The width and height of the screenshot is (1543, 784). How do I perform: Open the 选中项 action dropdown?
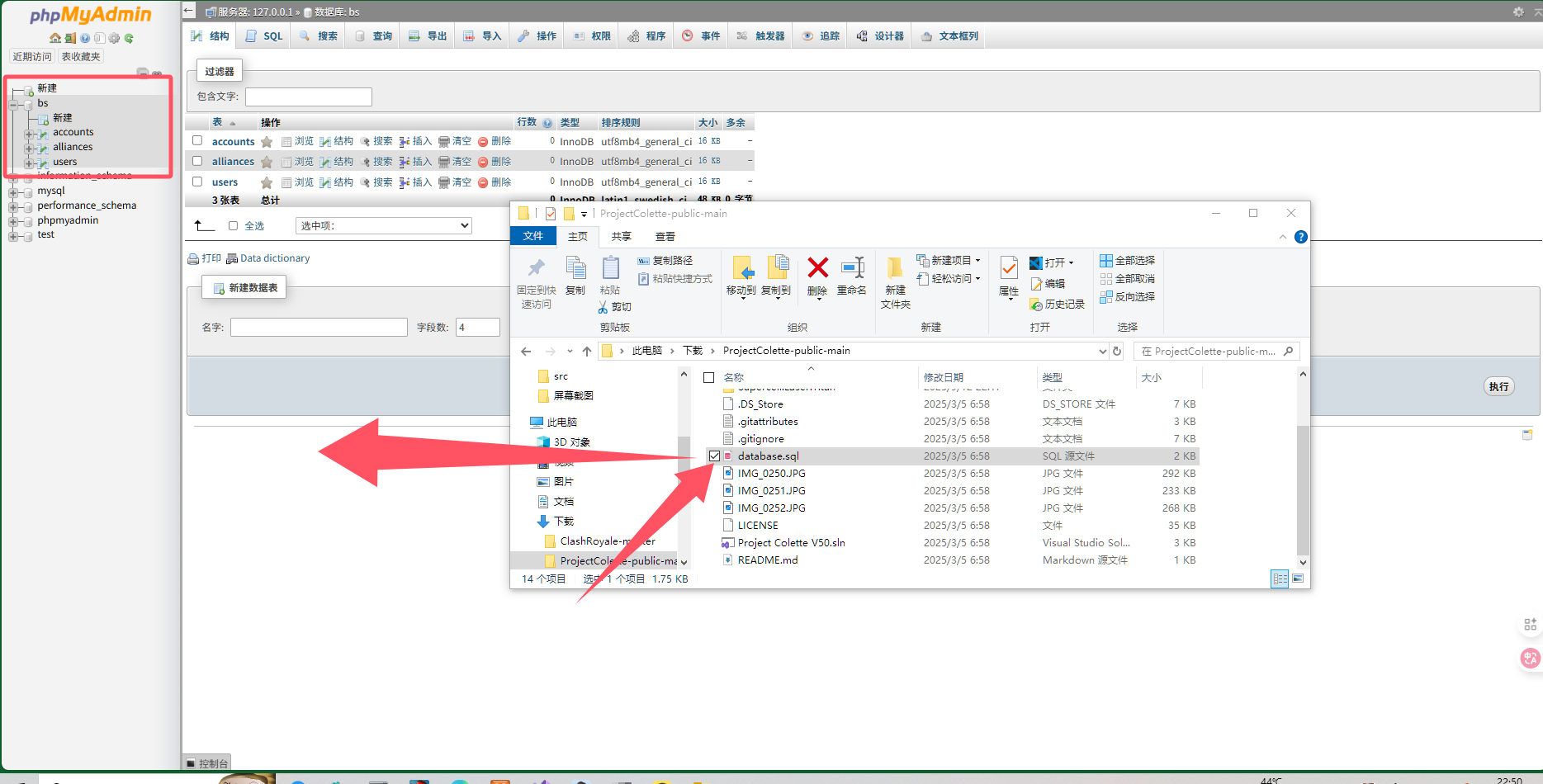tap(384, 225)
